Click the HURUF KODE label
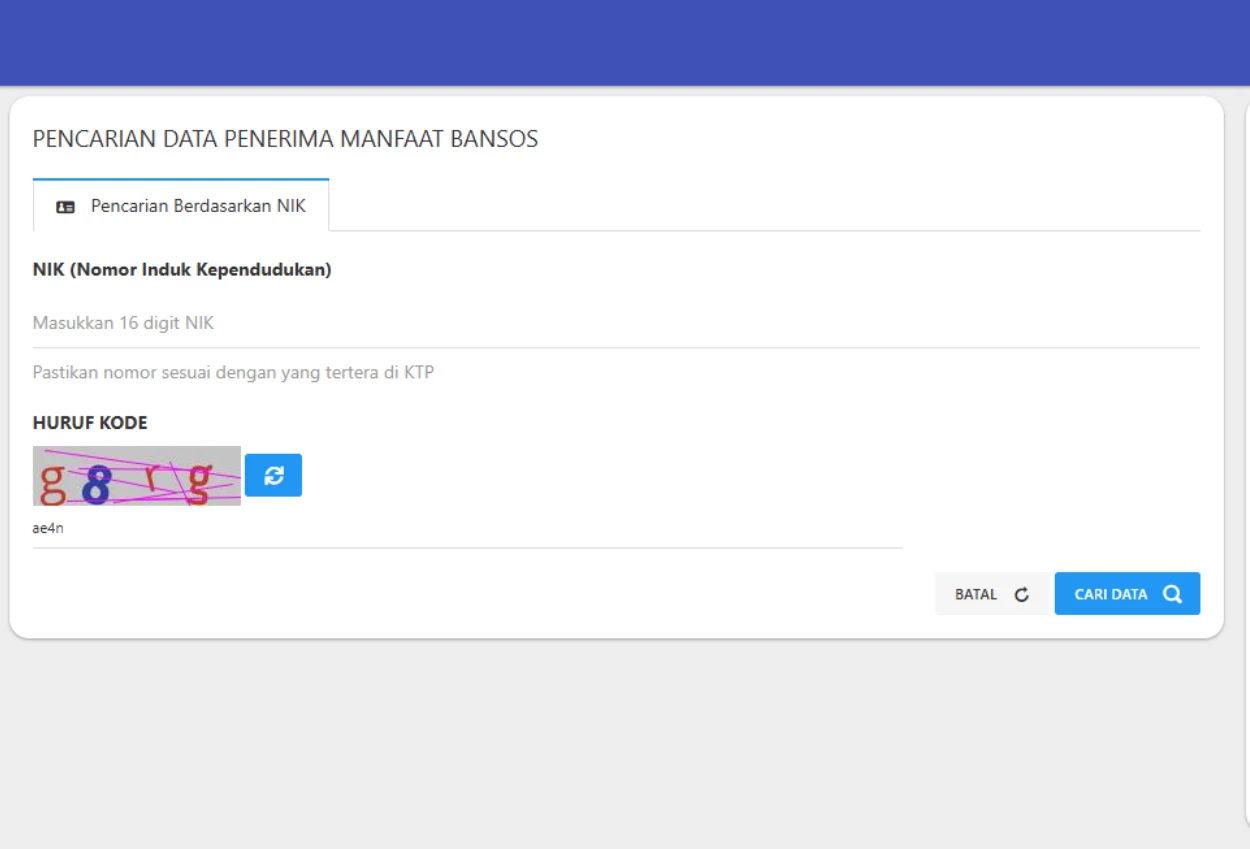 90,423
